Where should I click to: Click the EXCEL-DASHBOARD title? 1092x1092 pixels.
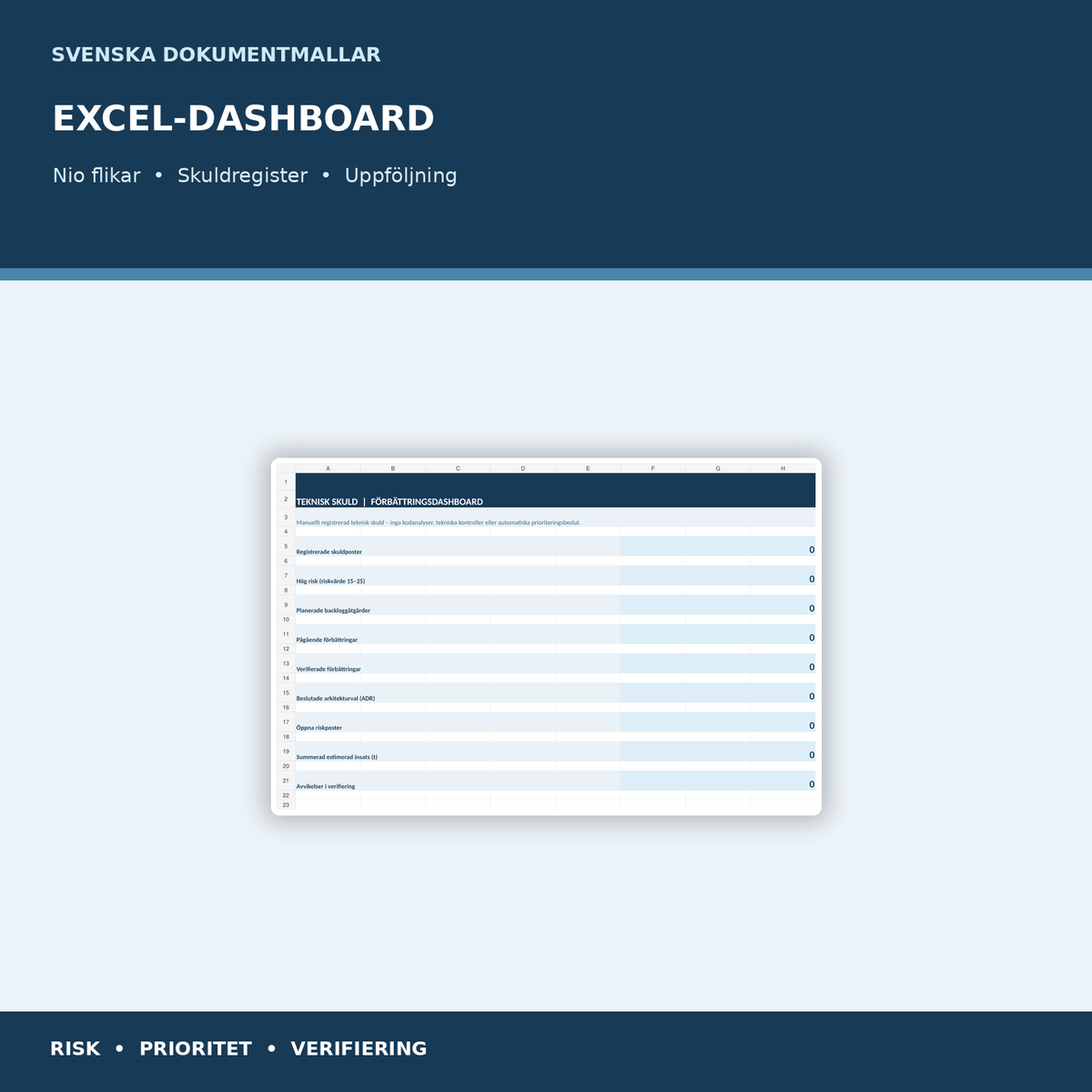click(x=243, y=118)
